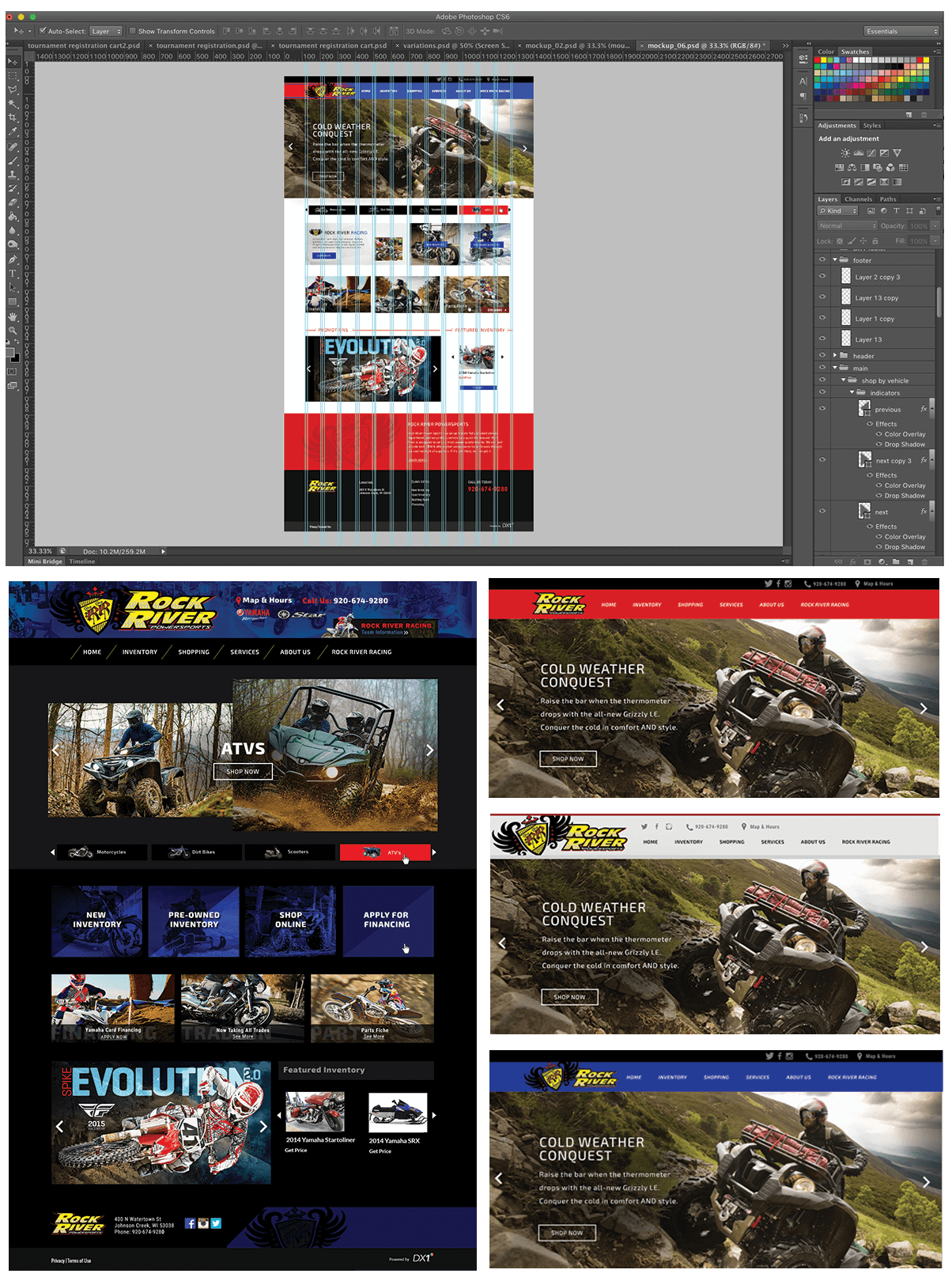Hide the header group
This screenshot has height=1281, width=952.
coord(822,355)
